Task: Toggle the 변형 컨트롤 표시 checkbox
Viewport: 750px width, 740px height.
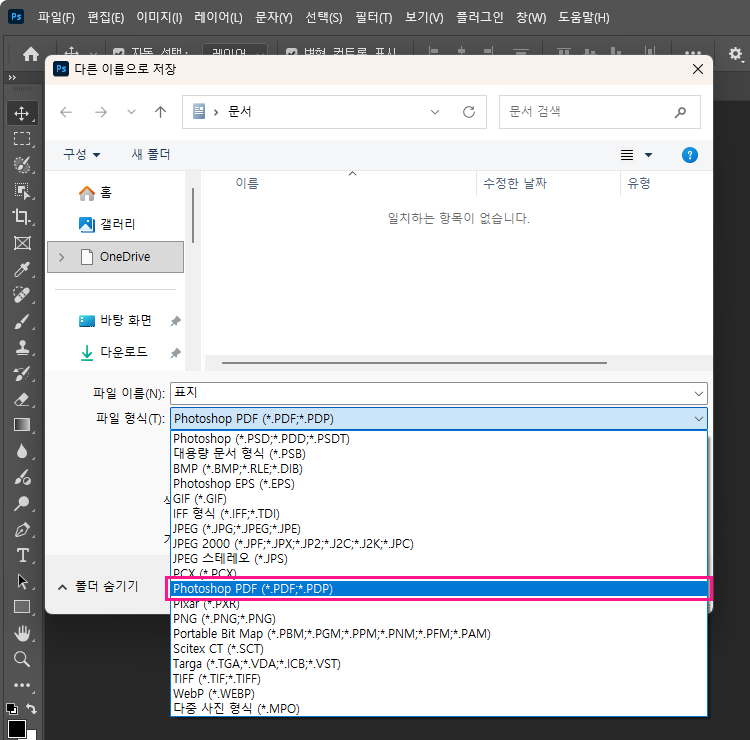Action: pyautogui.click(x=292, y=53)
